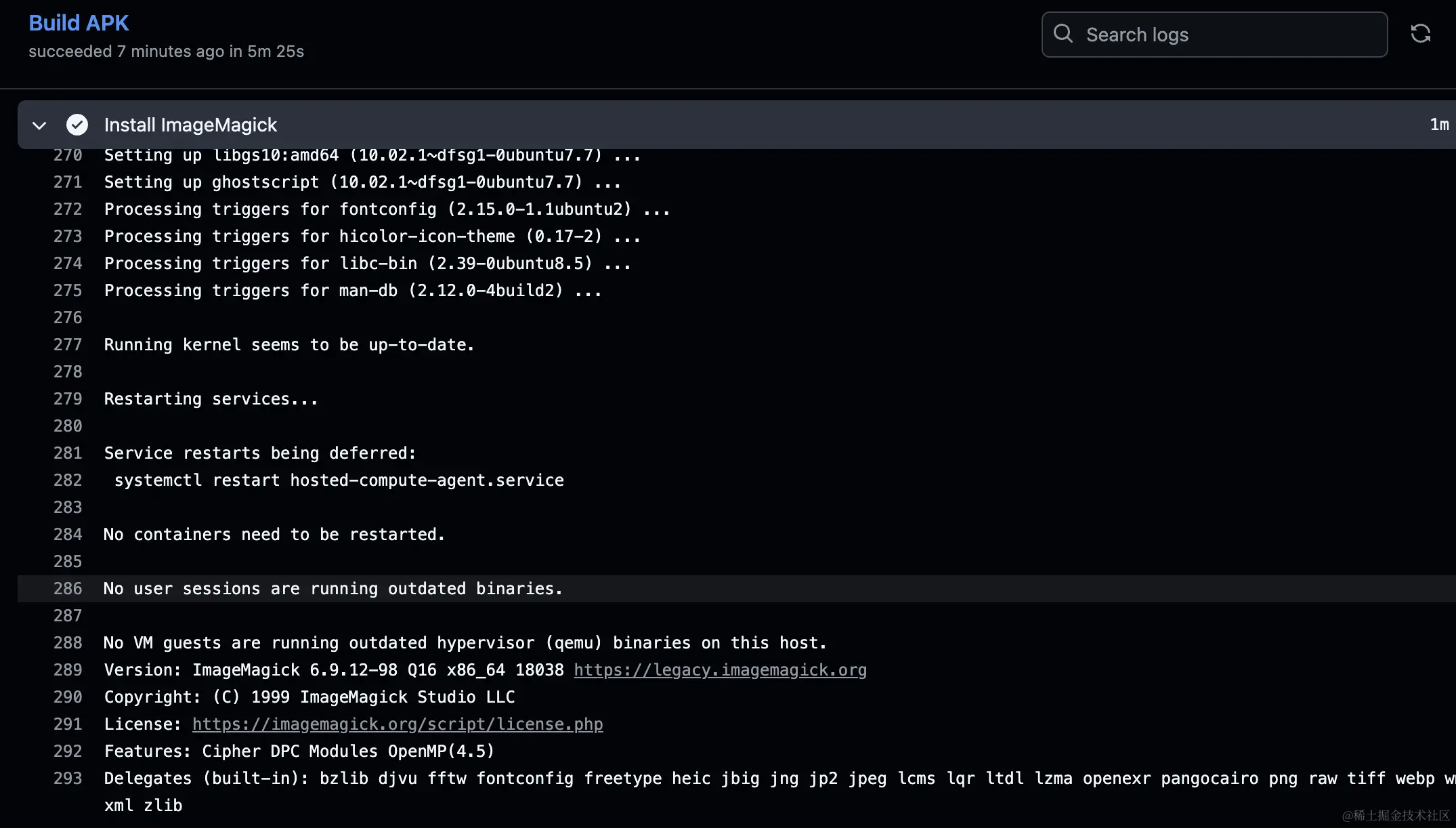Click line number 293 Delegates entry
The height and width of the screenshot is (828, 1456).
tap(68, 779)
